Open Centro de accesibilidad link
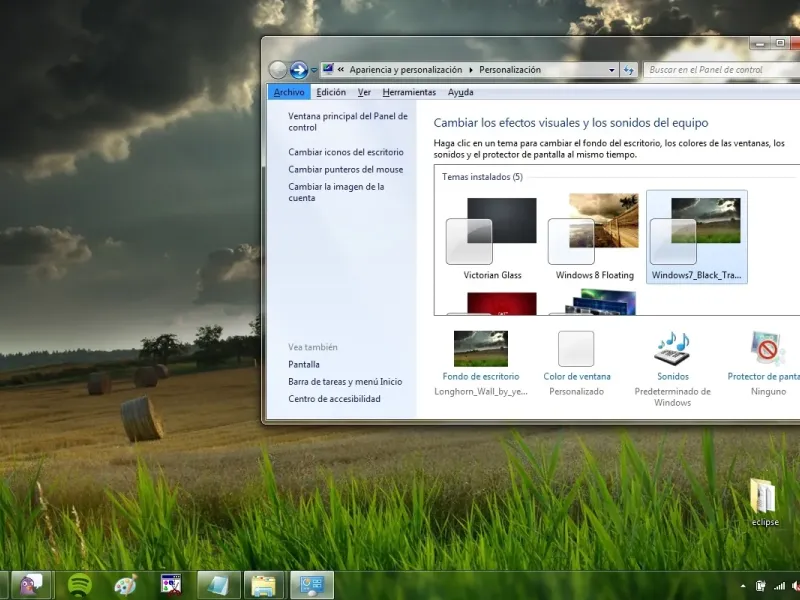 click(334, 399)
